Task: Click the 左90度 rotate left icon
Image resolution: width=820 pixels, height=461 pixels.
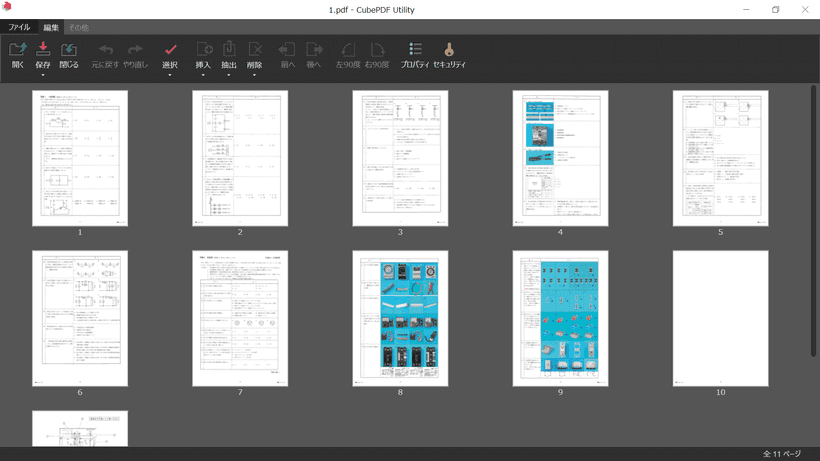Action: (x=348, y=50)
